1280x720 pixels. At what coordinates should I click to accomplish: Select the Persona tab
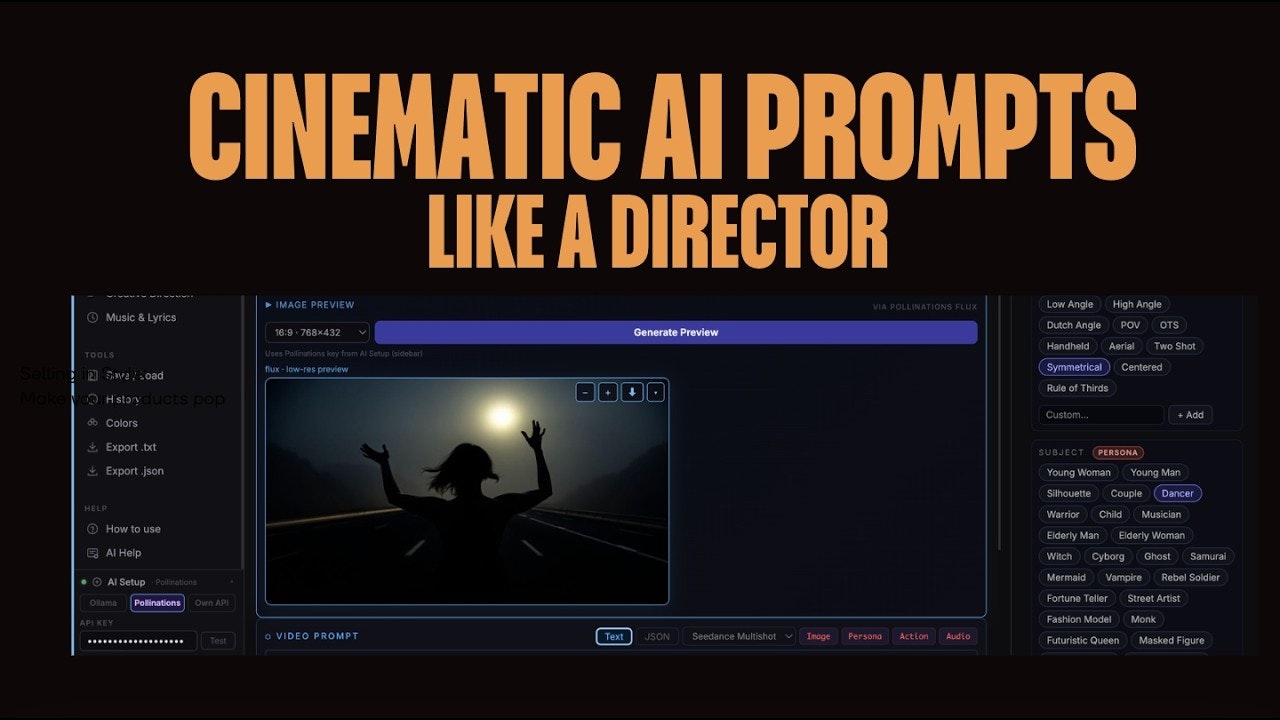point(864,636)
